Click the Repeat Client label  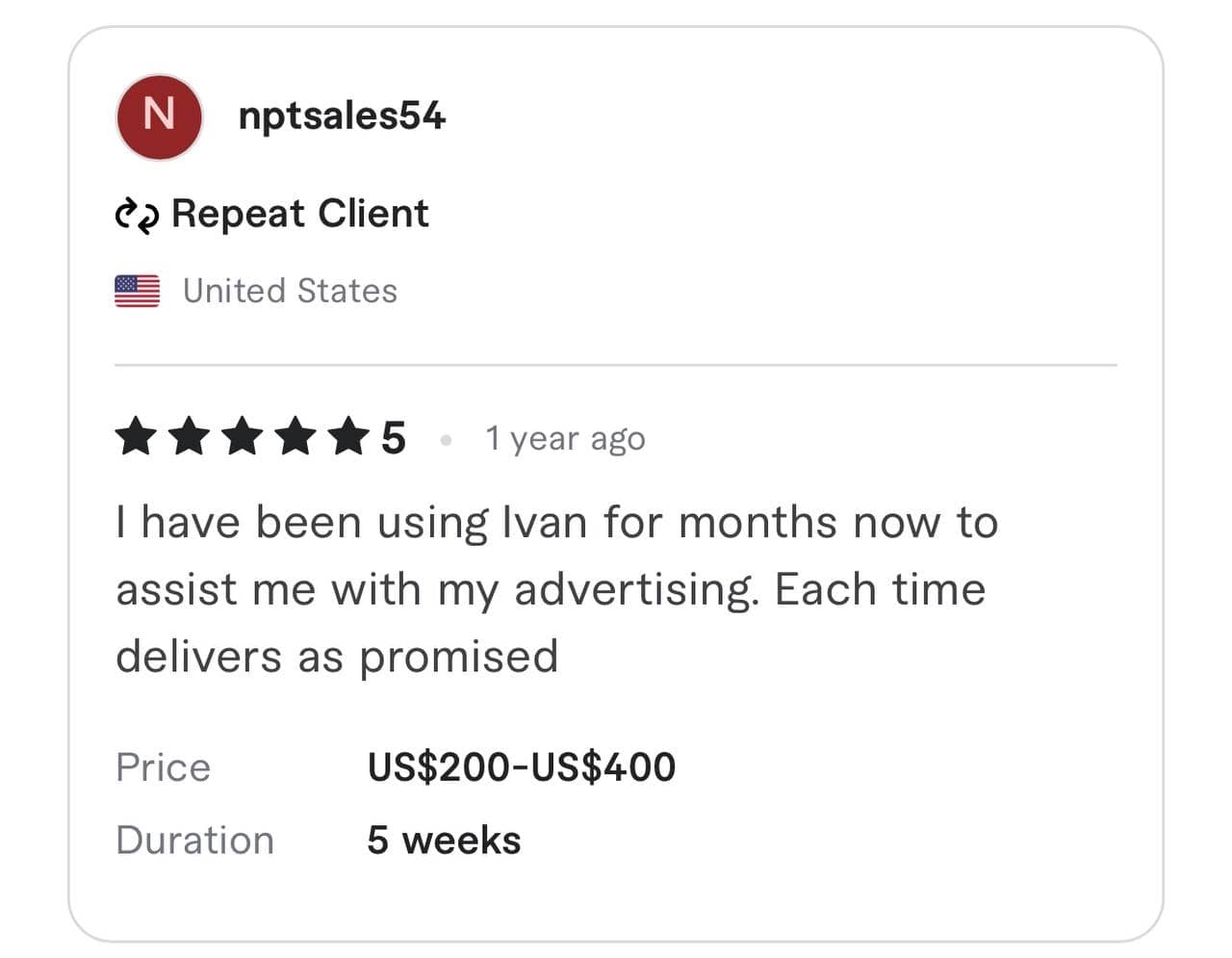(x=299, y=214)
